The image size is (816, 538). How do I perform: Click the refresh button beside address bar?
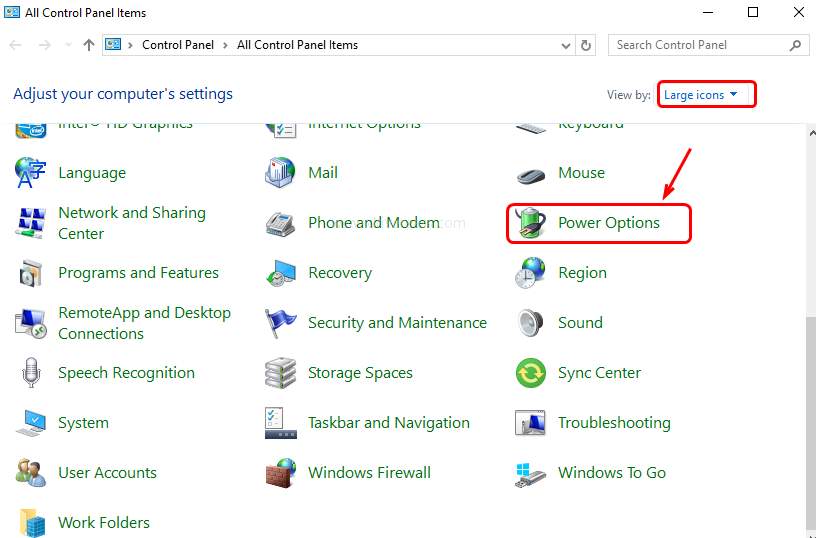pyautogui.click(x=587, y=45)
